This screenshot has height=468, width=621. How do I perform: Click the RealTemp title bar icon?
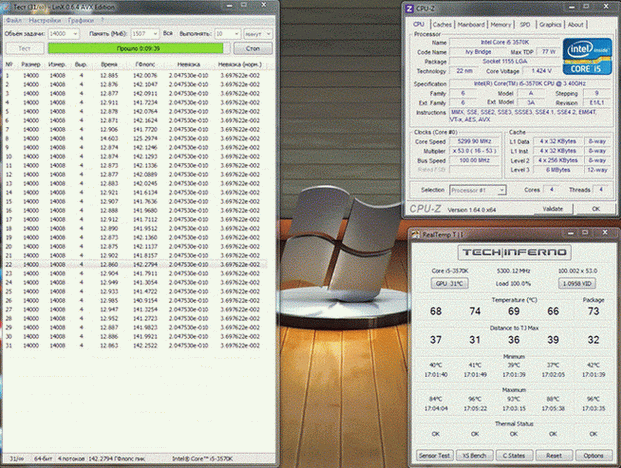point(417,234)
